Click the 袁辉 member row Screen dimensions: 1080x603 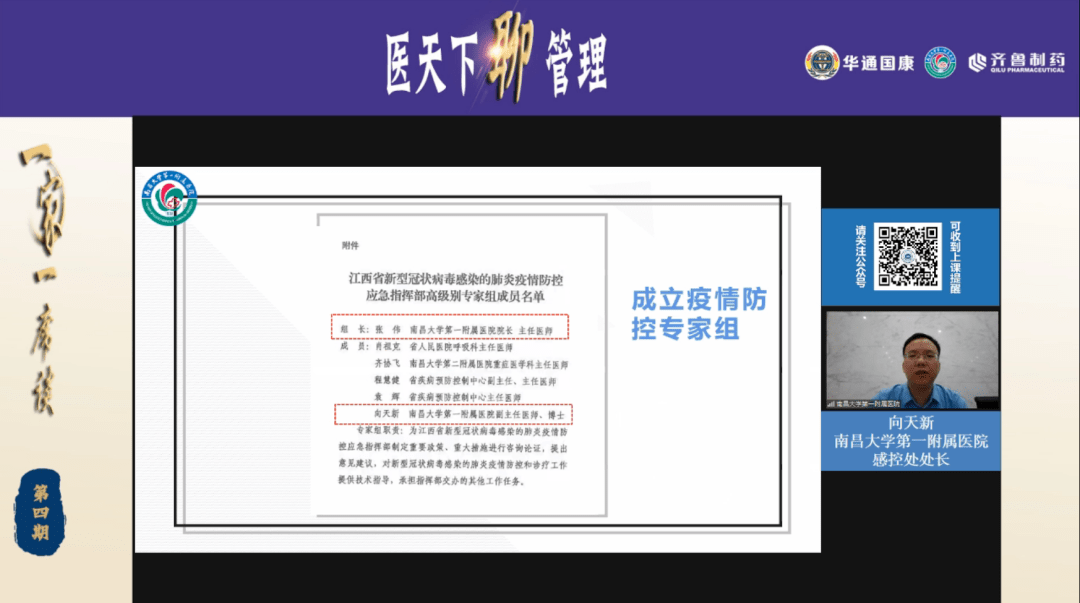point(448,398)
